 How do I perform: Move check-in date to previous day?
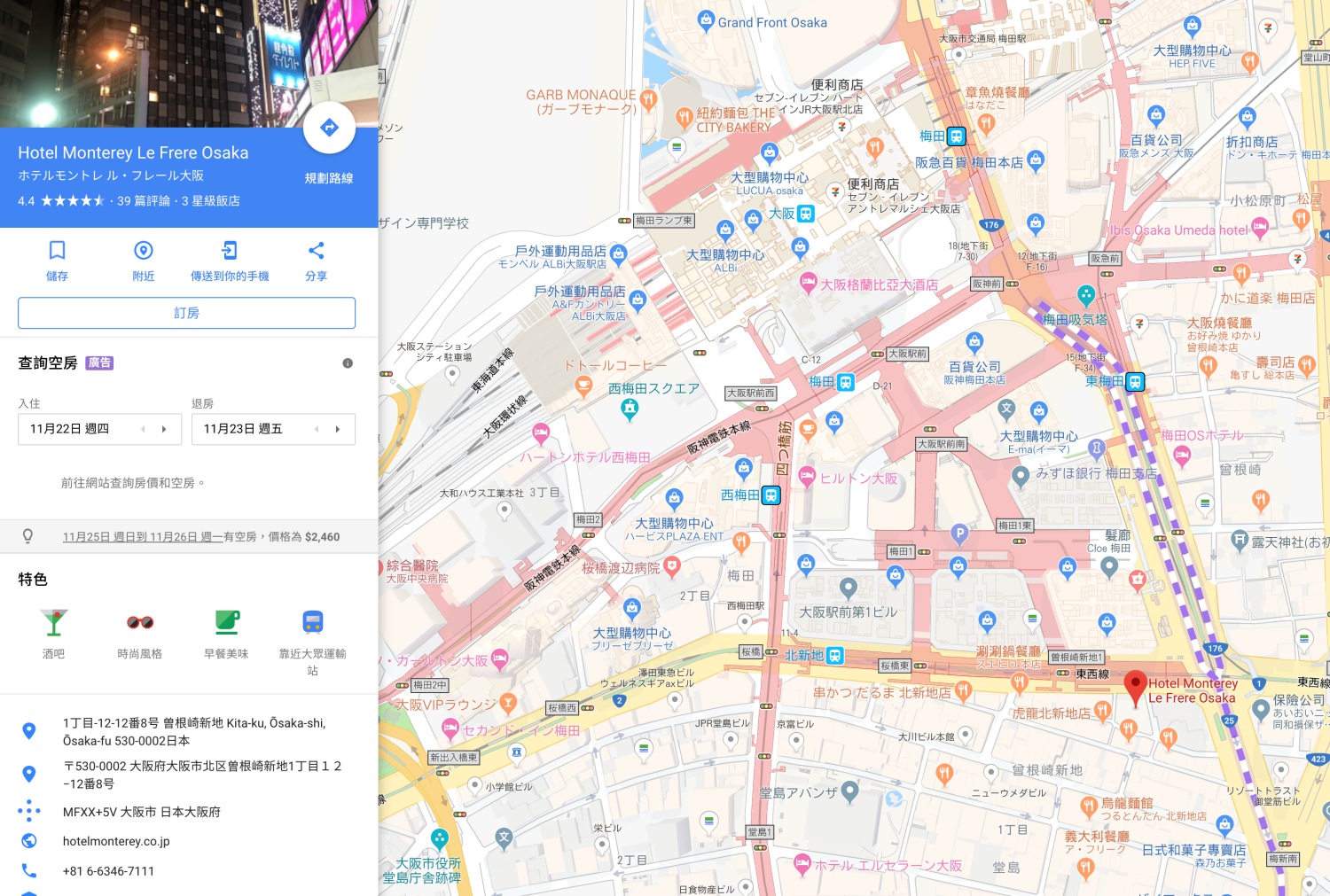pos(144,429)
